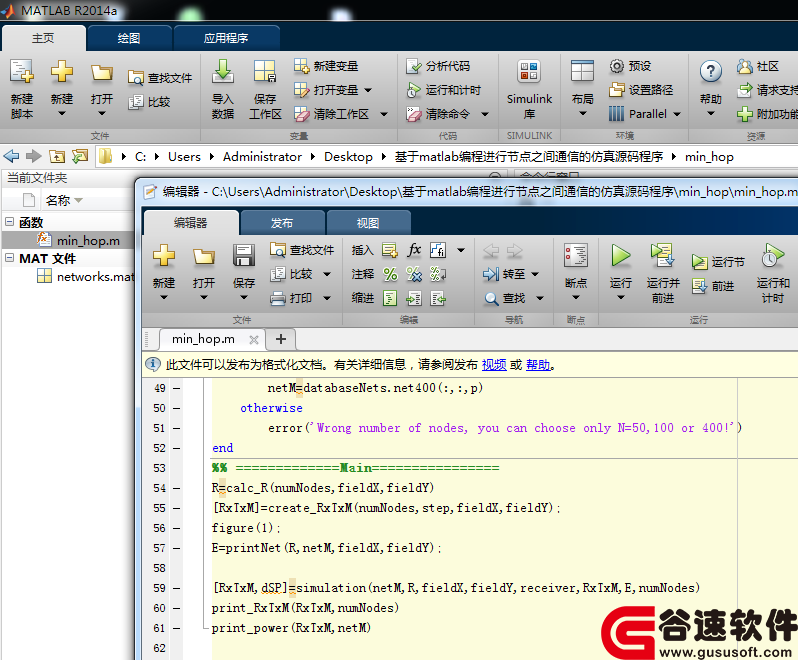Collapse the MAT files group

pyautogui.click(x=9, y=257)
